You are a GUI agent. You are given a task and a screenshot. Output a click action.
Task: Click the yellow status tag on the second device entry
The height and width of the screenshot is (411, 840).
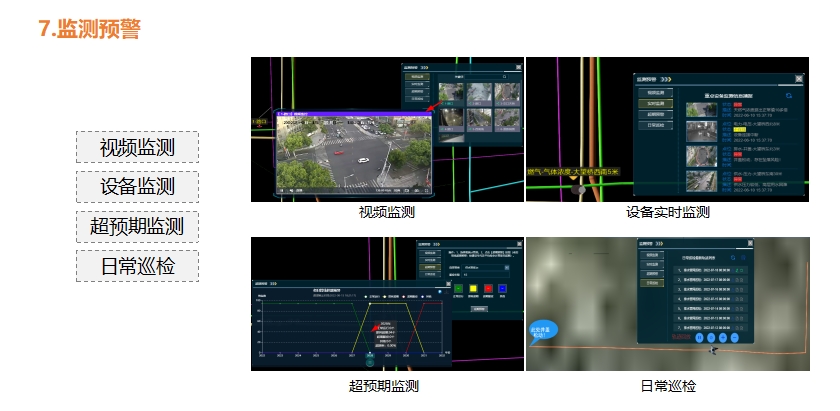(740, 129)
